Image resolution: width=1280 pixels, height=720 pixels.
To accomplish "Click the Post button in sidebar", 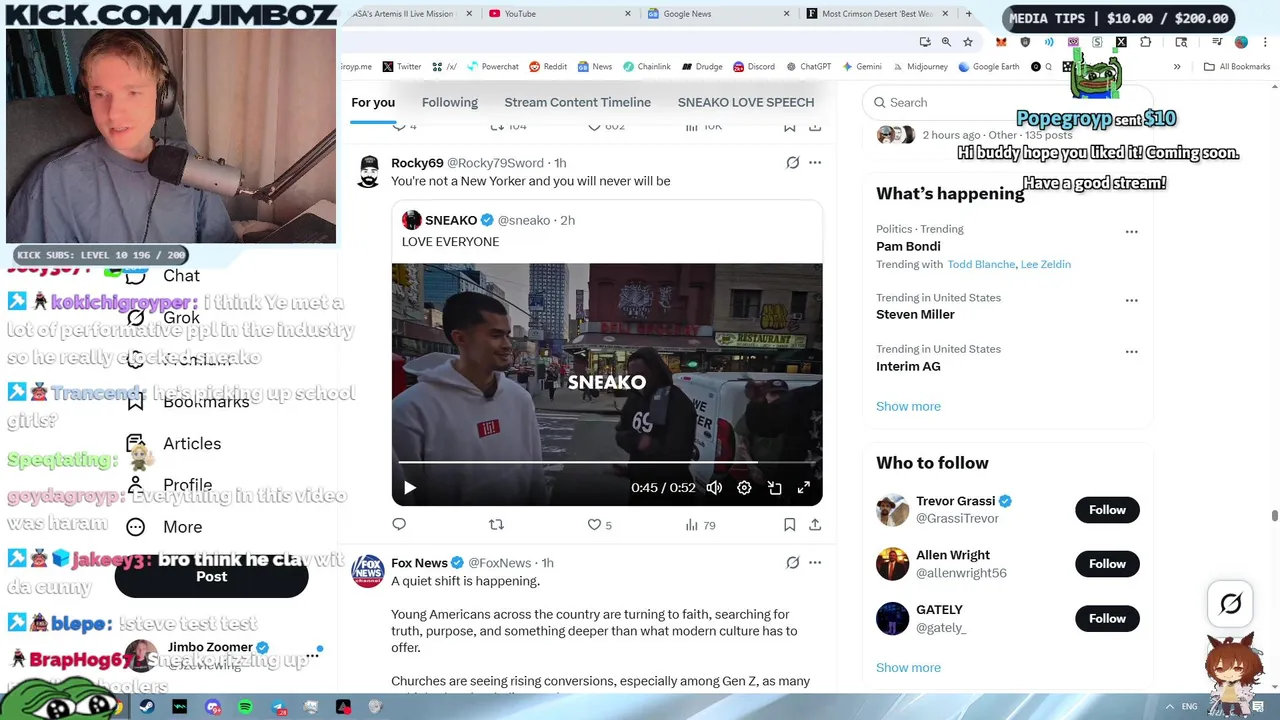I will tap(211, 576).
